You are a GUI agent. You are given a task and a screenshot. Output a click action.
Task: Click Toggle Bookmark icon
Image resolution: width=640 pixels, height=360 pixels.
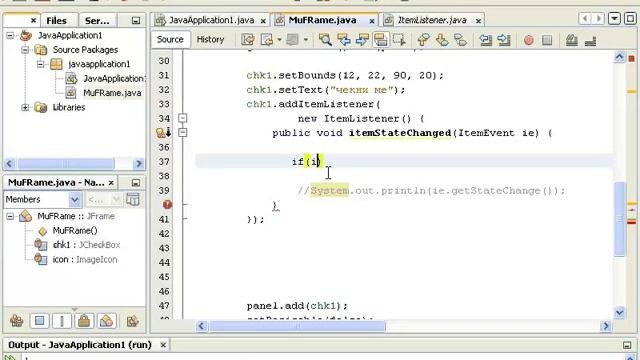click(x=460, y=40)
